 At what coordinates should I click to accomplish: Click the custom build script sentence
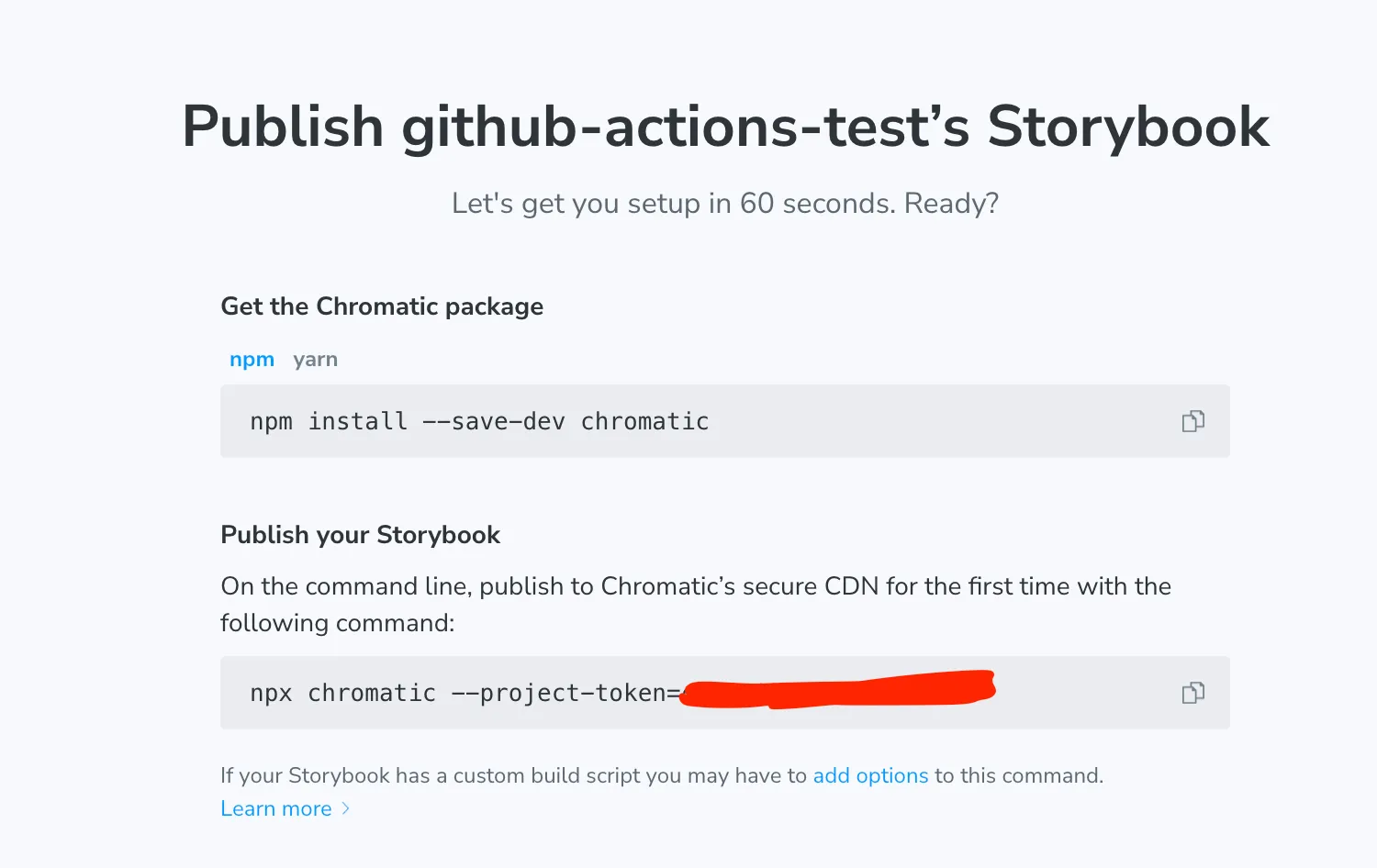click(513, 776)
